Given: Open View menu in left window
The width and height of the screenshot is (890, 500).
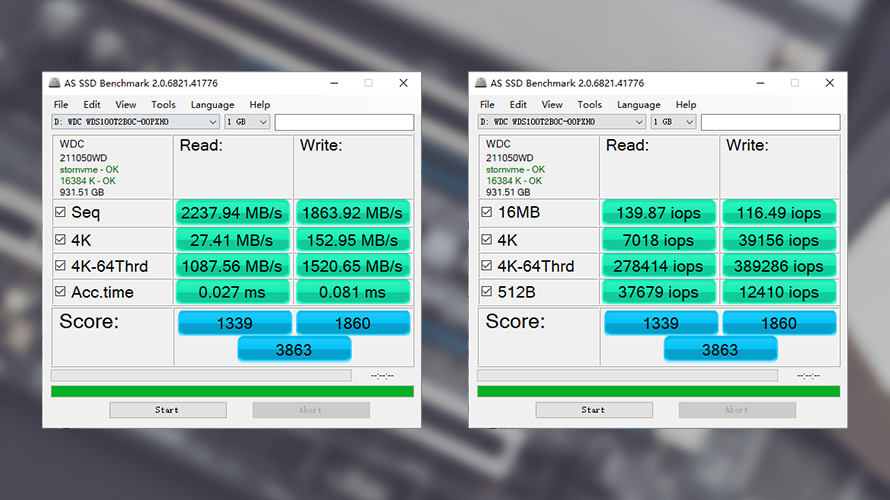Looking at the screenshot, I should tap(125, 104).
